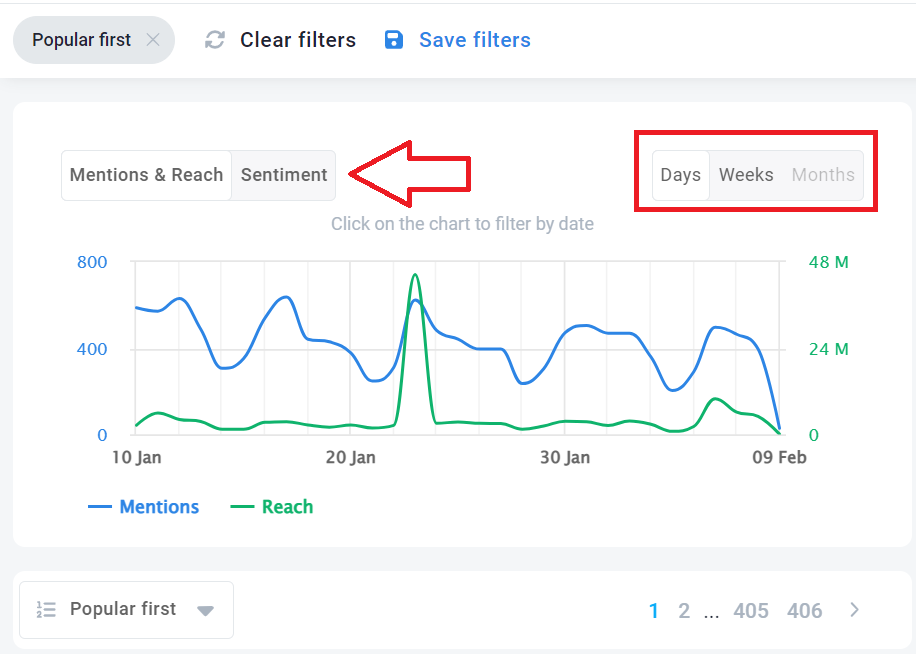Switch to the Sentiment chart tab
916x654 pixels.
point(284,175)
